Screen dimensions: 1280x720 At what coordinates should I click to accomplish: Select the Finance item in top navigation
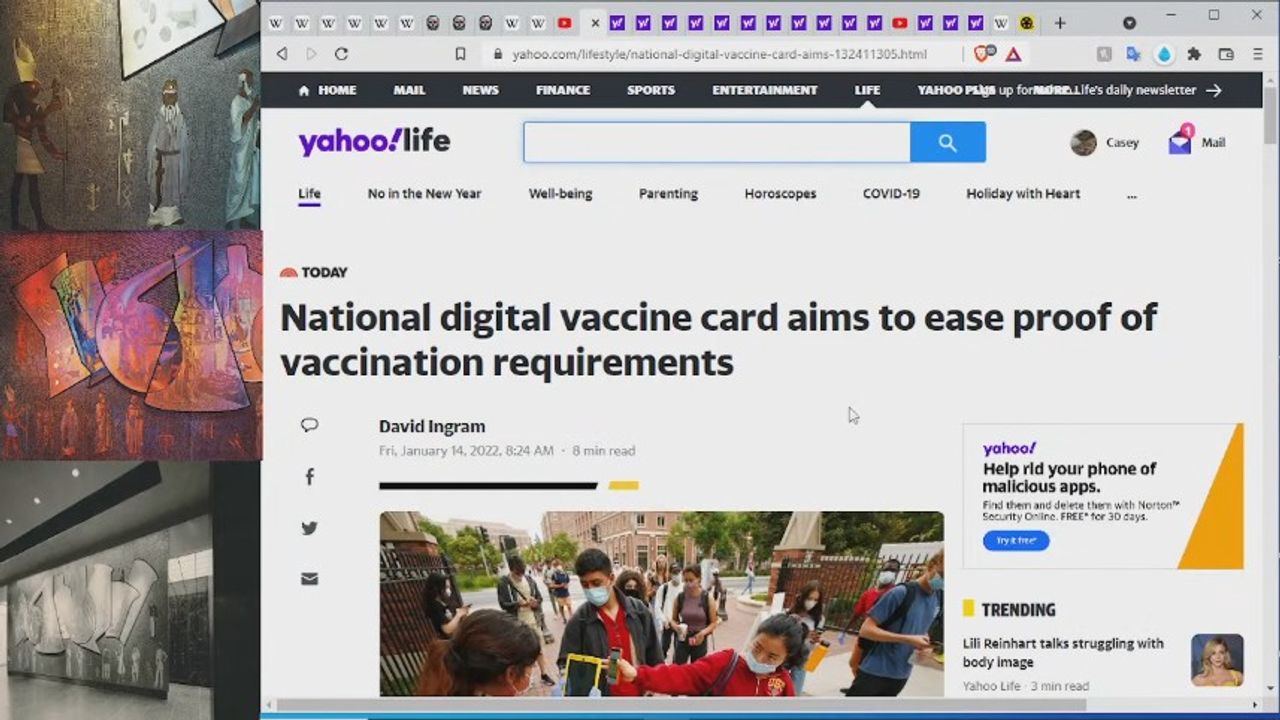562,90
